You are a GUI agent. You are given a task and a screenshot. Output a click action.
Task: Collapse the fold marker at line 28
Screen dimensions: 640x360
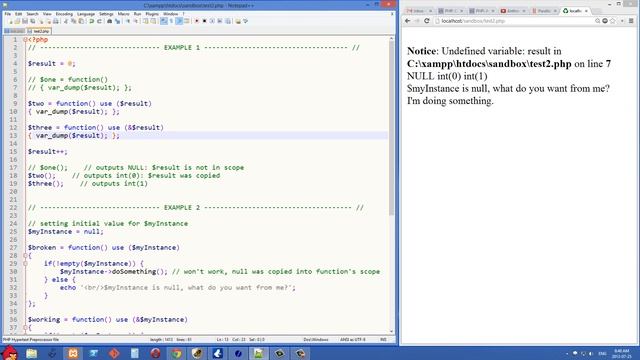coord(25,256)
